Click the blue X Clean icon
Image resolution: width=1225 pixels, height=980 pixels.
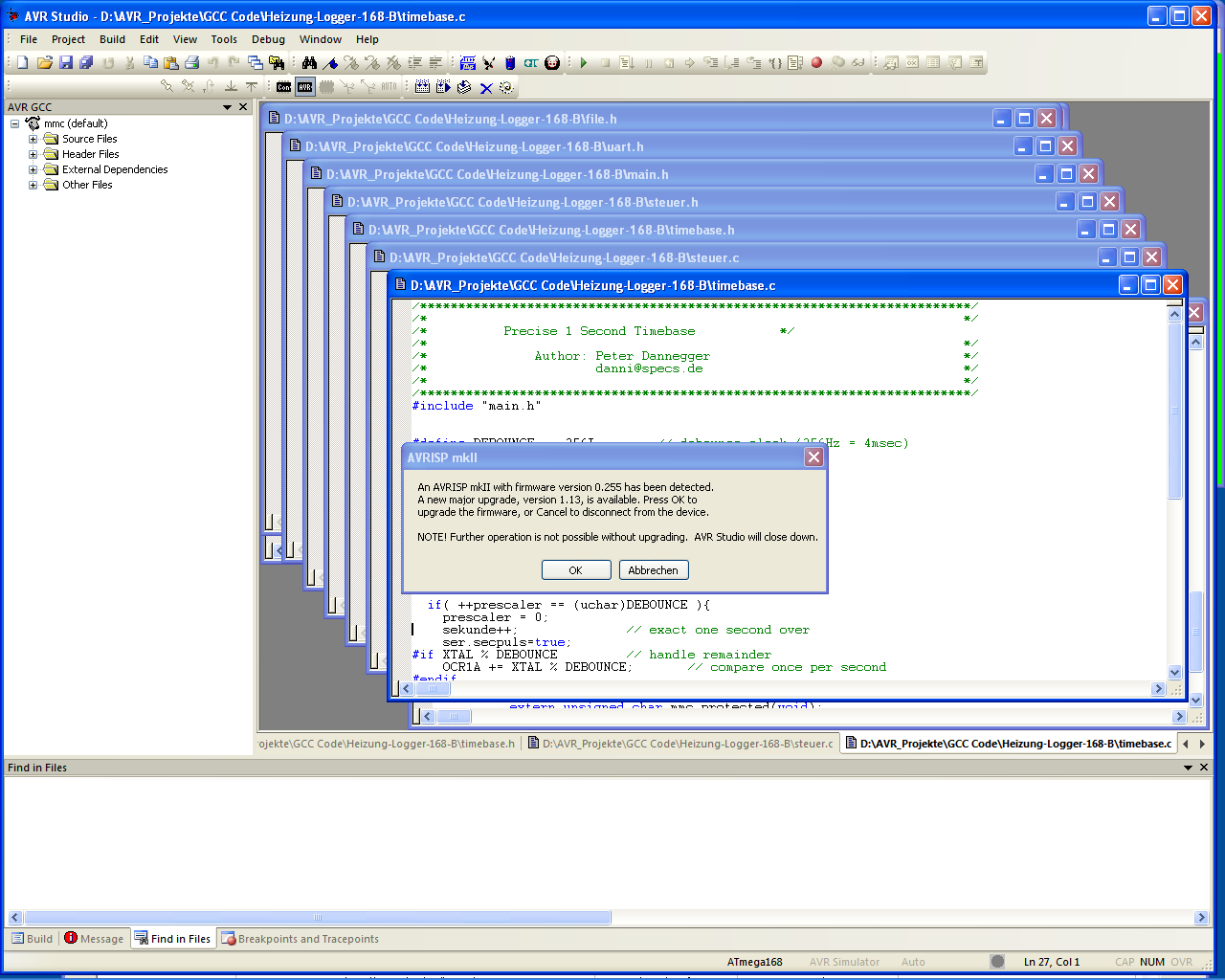coord(486,88)
